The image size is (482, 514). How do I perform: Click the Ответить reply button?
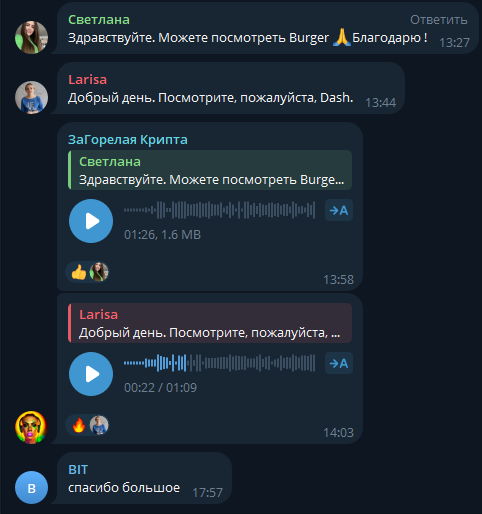click(439, 20)
